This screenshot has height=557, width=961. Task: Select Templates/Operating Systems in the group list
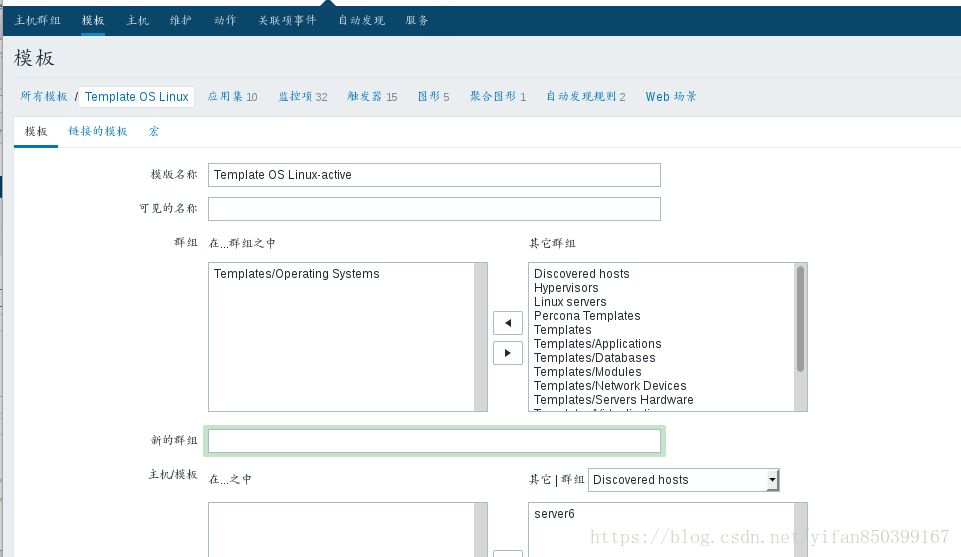coord(297,274)
